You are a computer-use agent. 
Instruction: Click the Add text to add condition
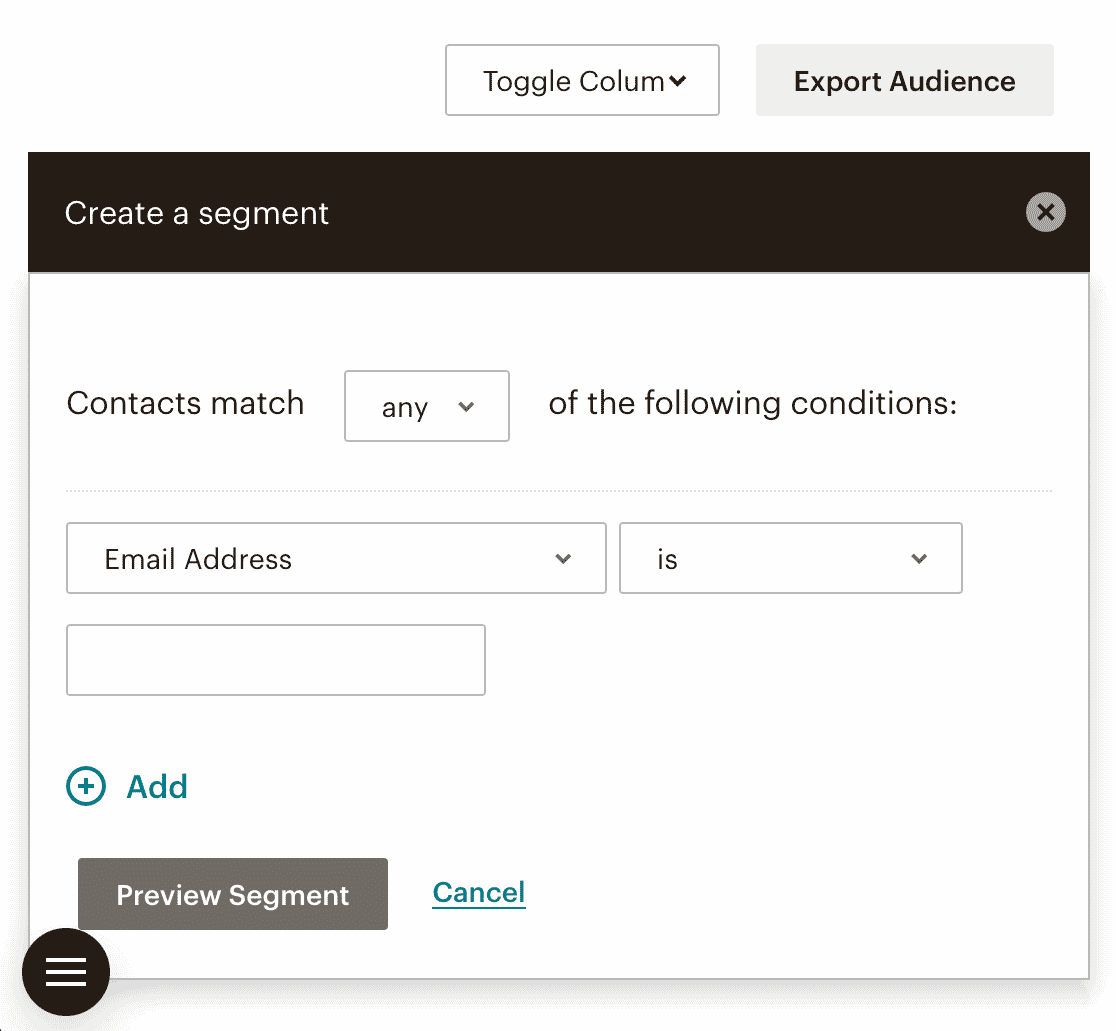point(157,786)
